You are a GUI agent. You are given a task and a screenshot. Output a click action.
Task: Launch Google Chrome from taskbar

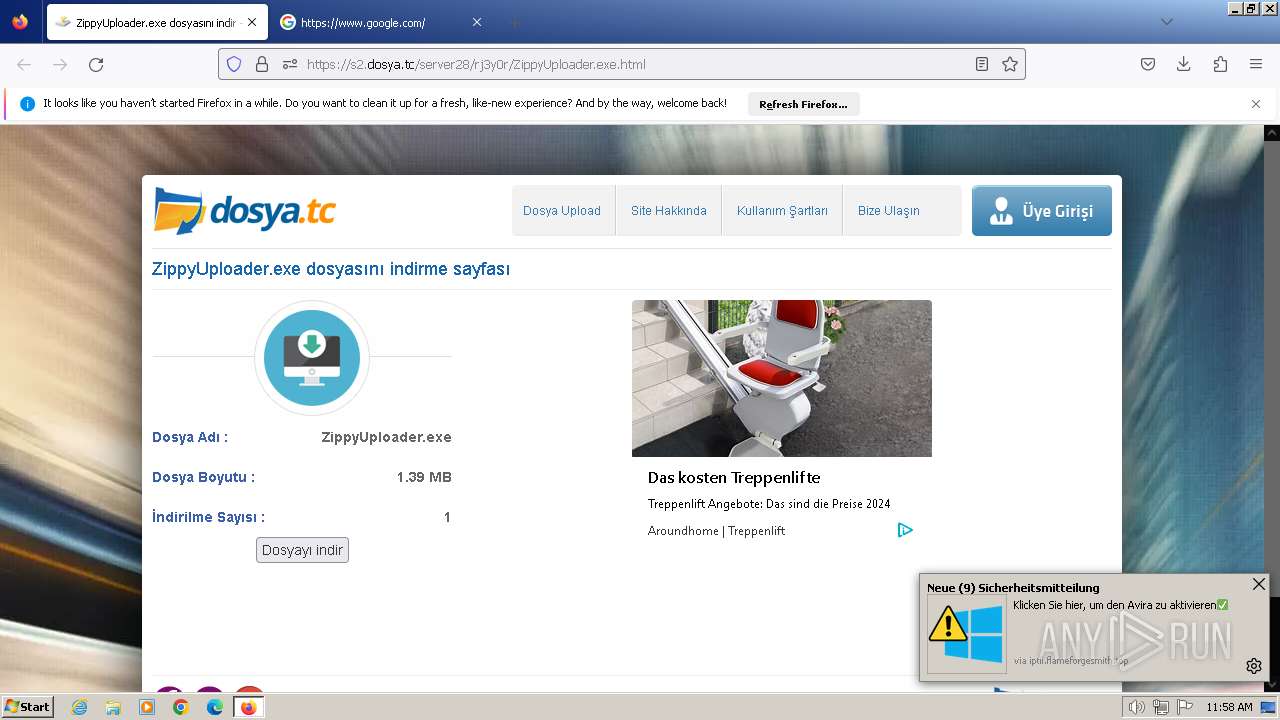coord(181,707)
